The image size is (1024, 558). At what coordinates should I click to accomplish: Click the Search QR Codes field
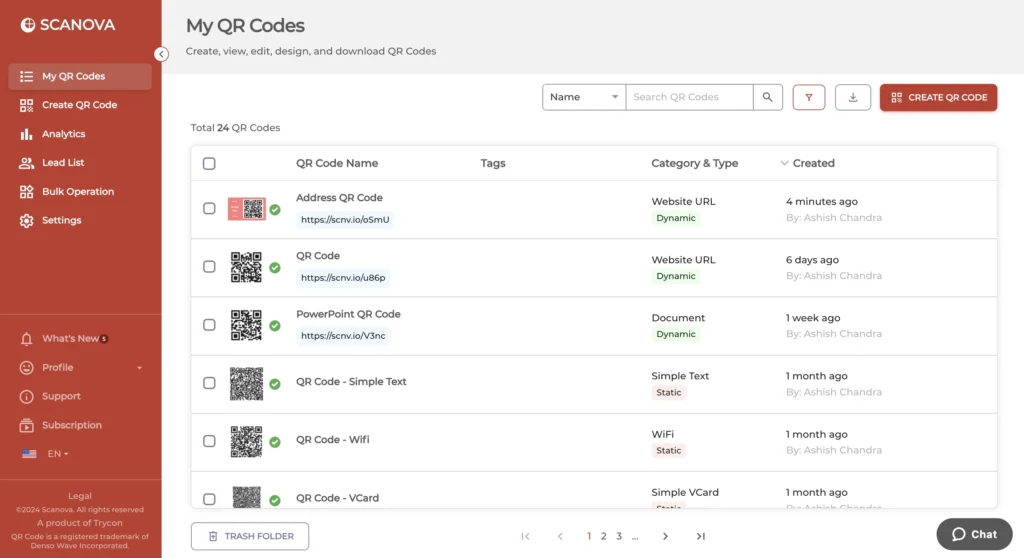[x=690, y=97]
